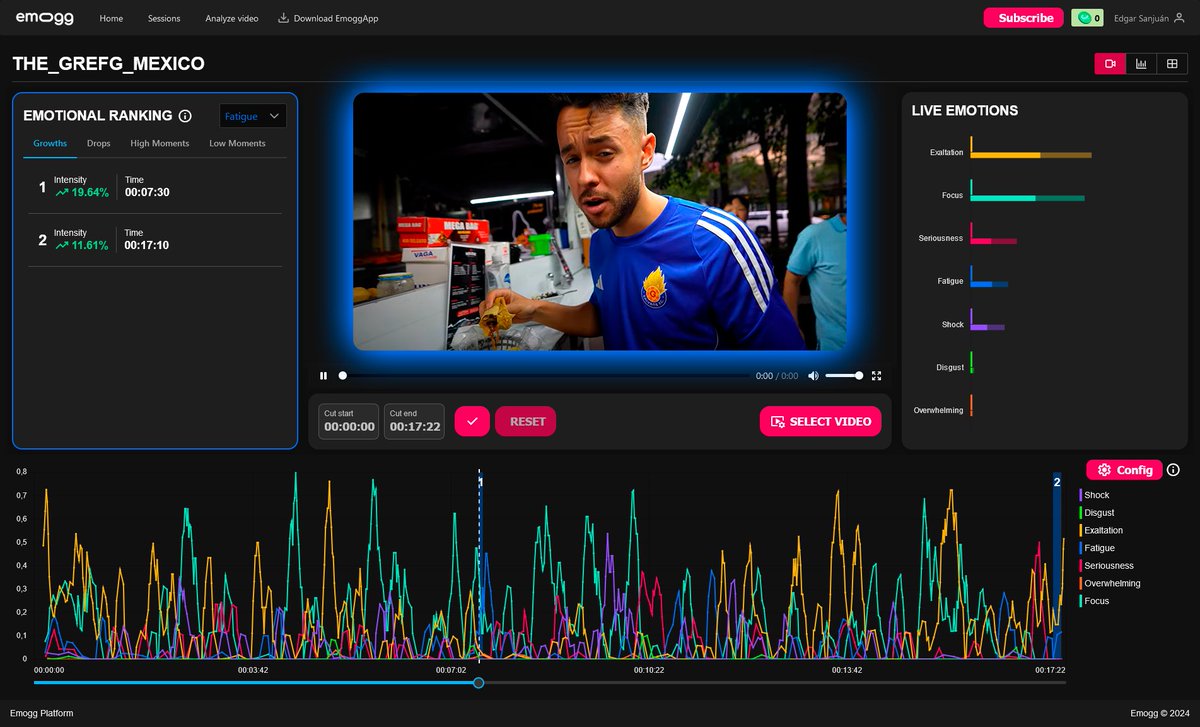Select the Drops tab
This screenshot has height=727, width=1200.
pos(98,143)
